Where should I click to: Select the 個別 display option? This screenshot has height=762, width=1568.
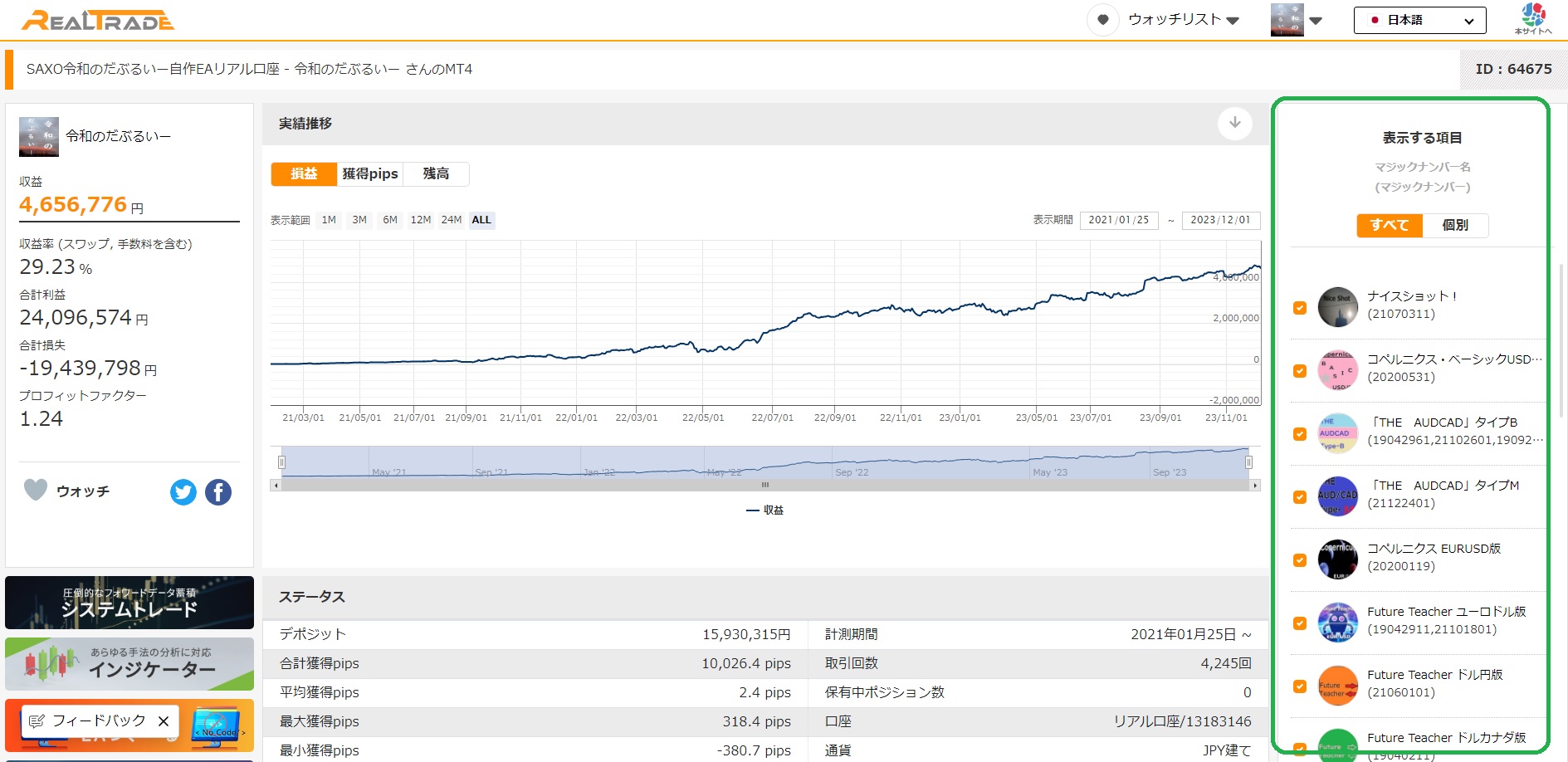(x=1455, y=225)
